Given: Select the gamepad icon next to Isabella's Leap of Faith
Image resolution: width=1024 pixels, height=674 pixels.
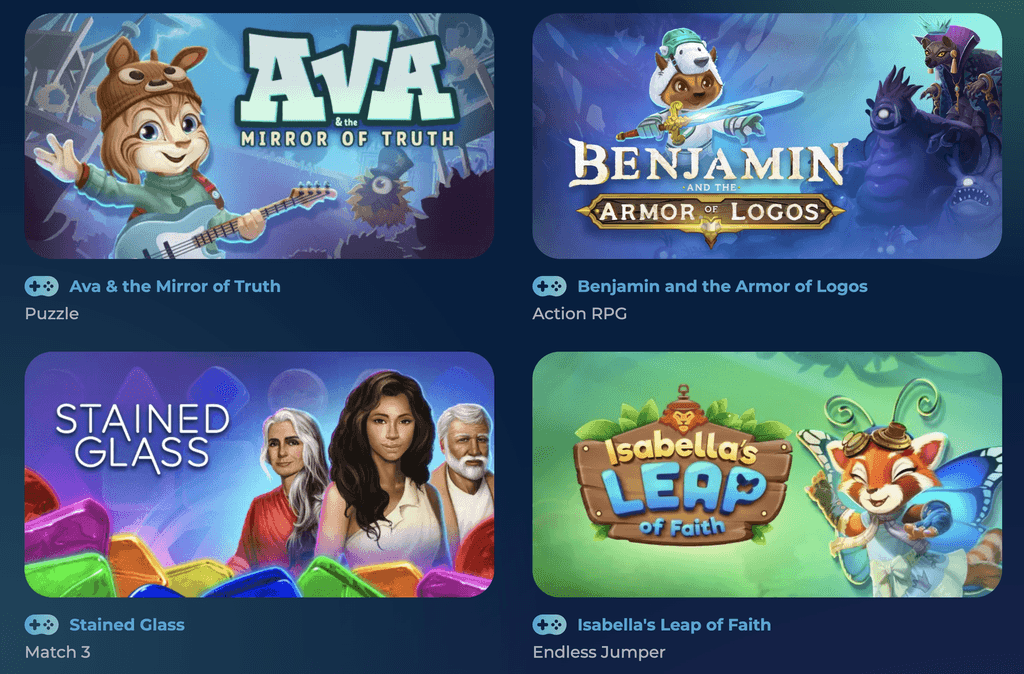Looking at the screenshot, I should tap(549, 624).
